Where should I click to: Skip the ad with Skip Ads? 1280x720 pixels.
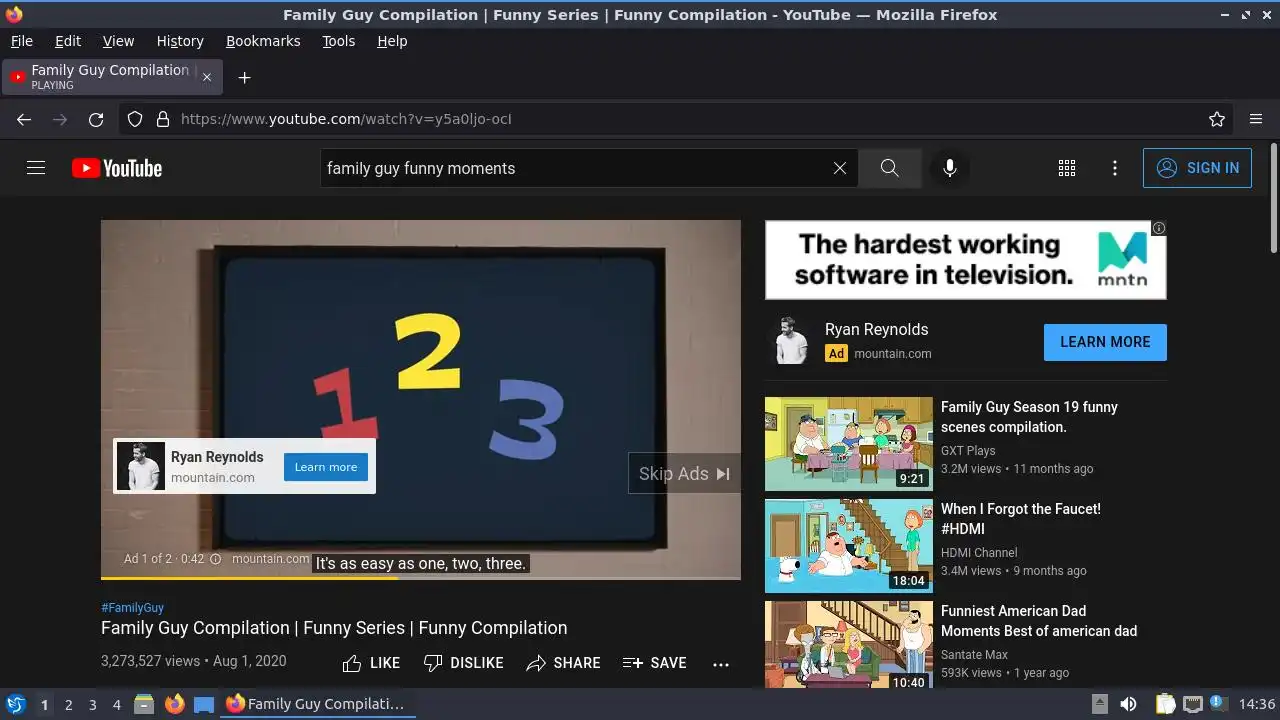pyautogui.click(x=684, y=474)
